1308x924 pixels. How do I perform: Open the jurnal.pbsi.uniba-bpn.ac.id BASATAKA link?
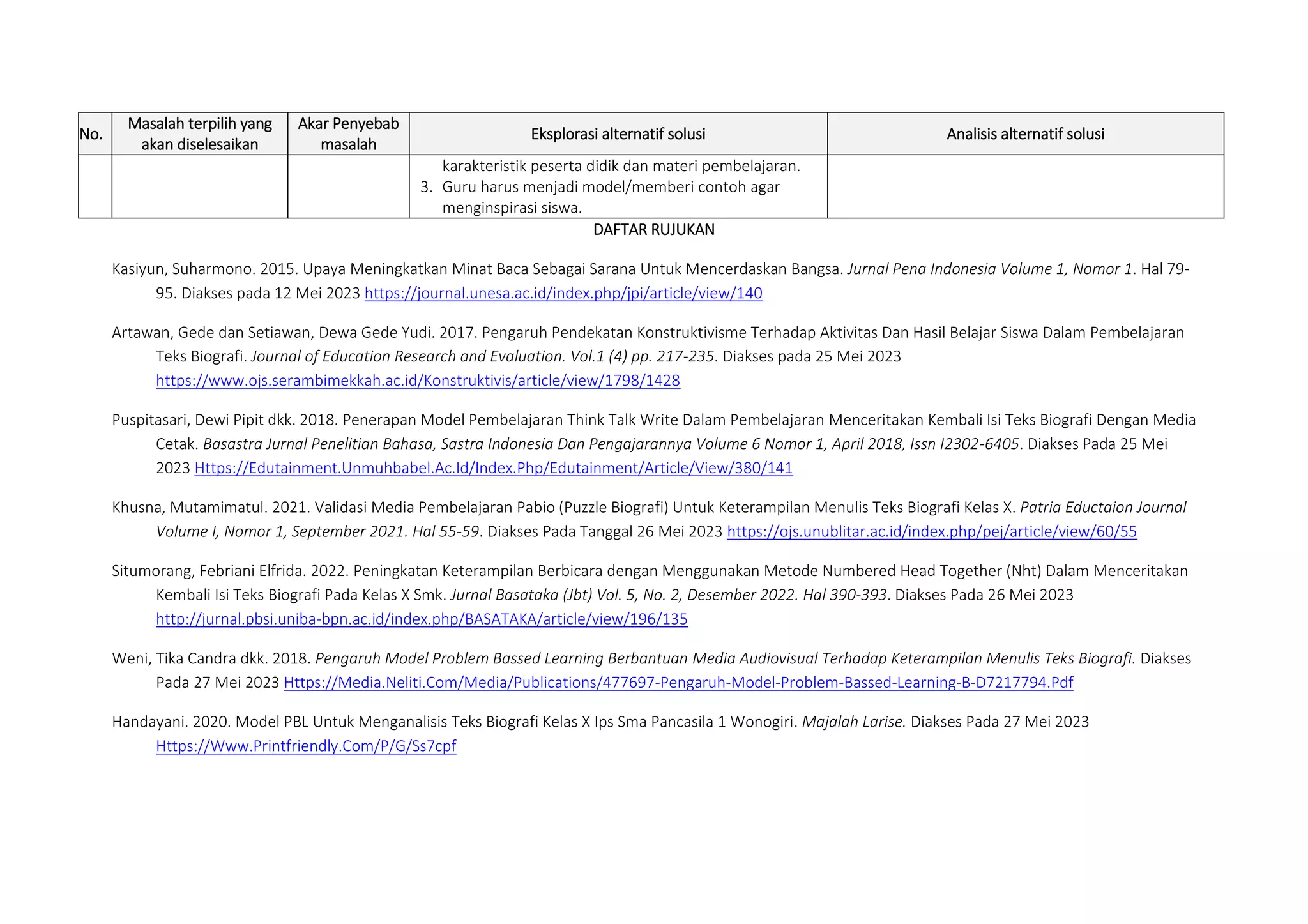click(x=422, y=619)
